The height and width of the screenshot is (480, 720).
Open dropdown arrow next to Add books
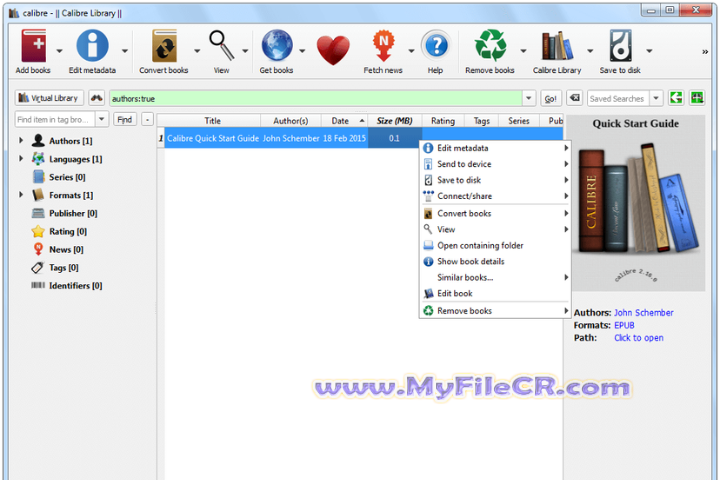59,51
